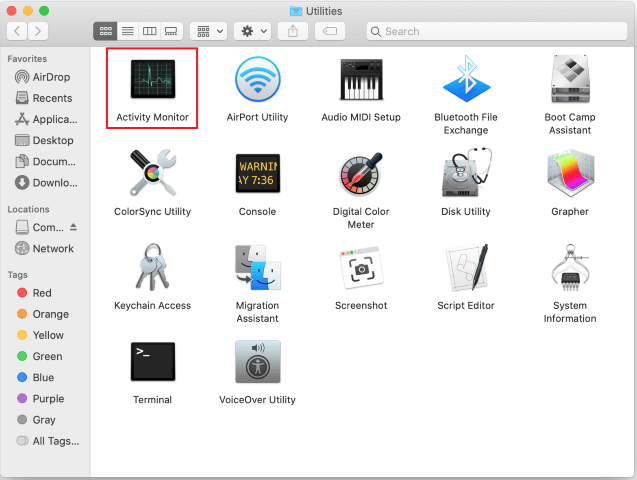Filter by the Gray tag
This screenshot has height=480, width=637.
36,419
